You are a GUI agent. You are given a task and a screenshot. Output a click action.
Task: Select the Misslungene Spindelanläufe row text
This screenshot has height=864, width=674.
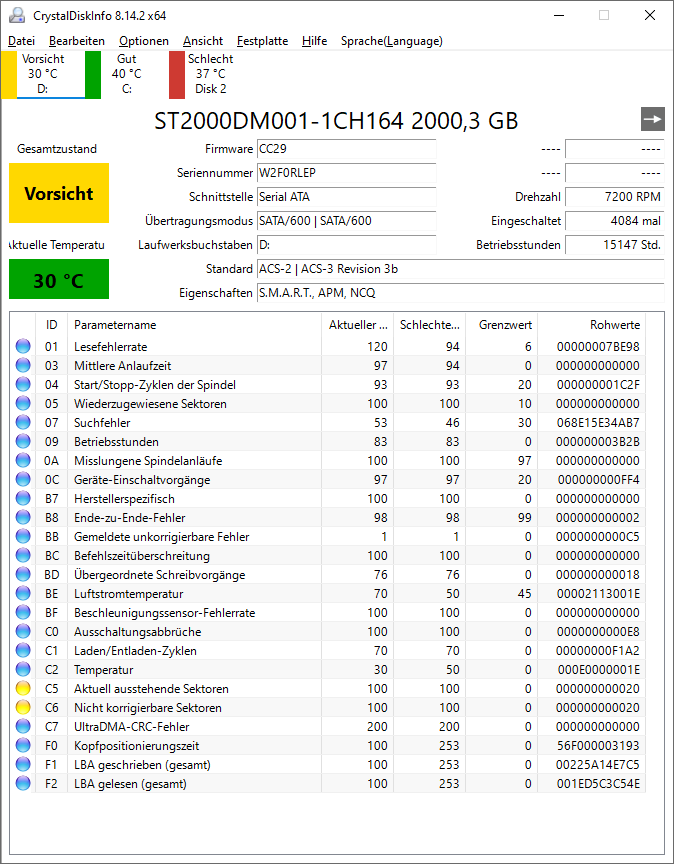pyautogui.click(x=148, y=461)
